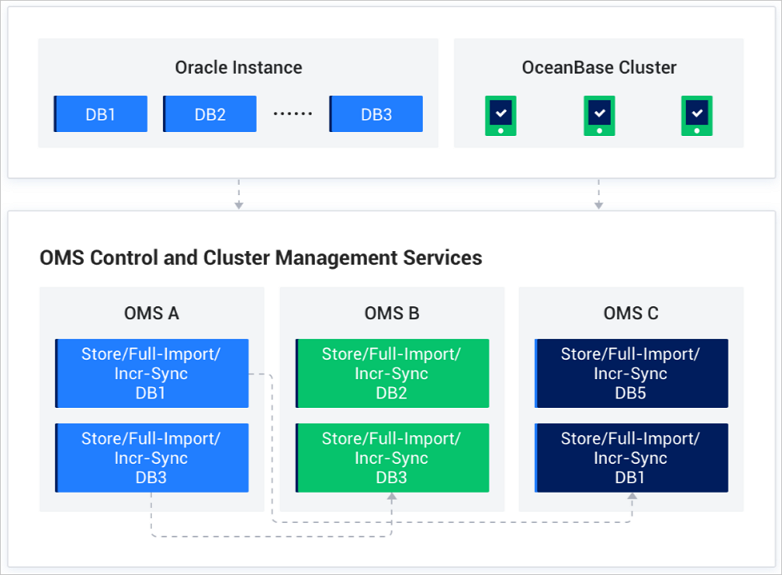Click the OMS Control and Cluster Management Services heading

(x=261, y=258)
